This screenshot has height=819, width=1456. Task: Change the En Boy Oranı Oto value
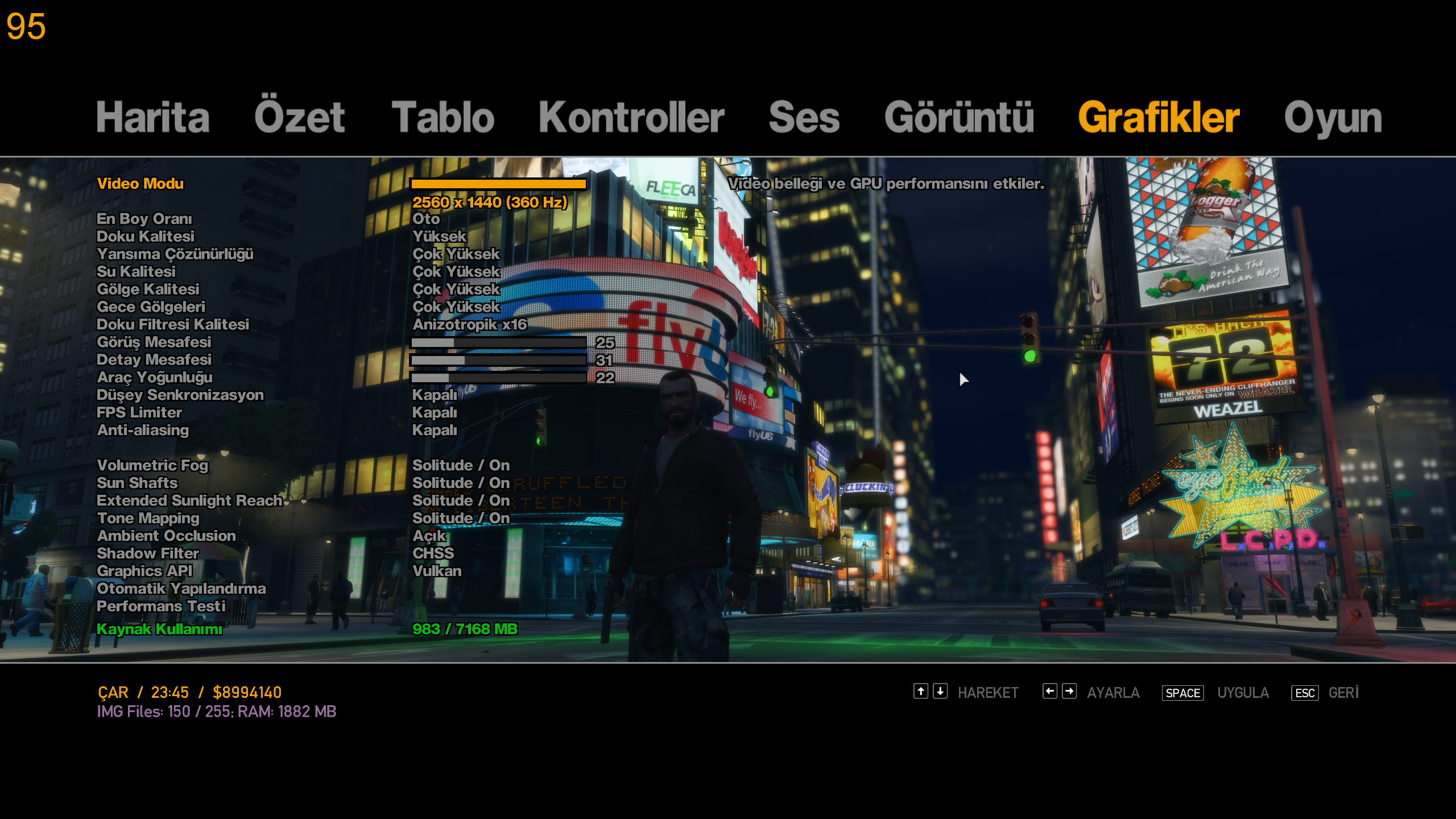tap(426, 219)
